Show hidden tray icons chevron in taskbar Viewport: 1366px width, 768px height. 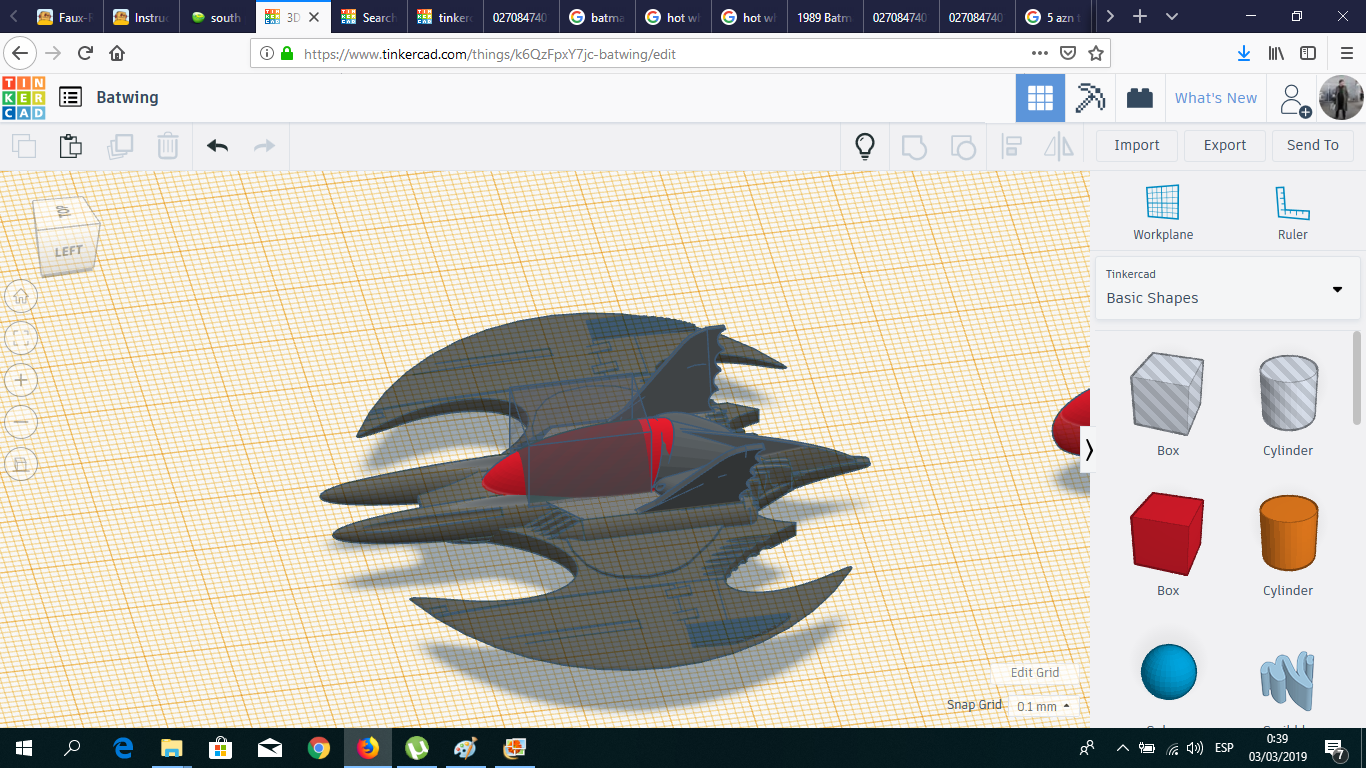1122,748
